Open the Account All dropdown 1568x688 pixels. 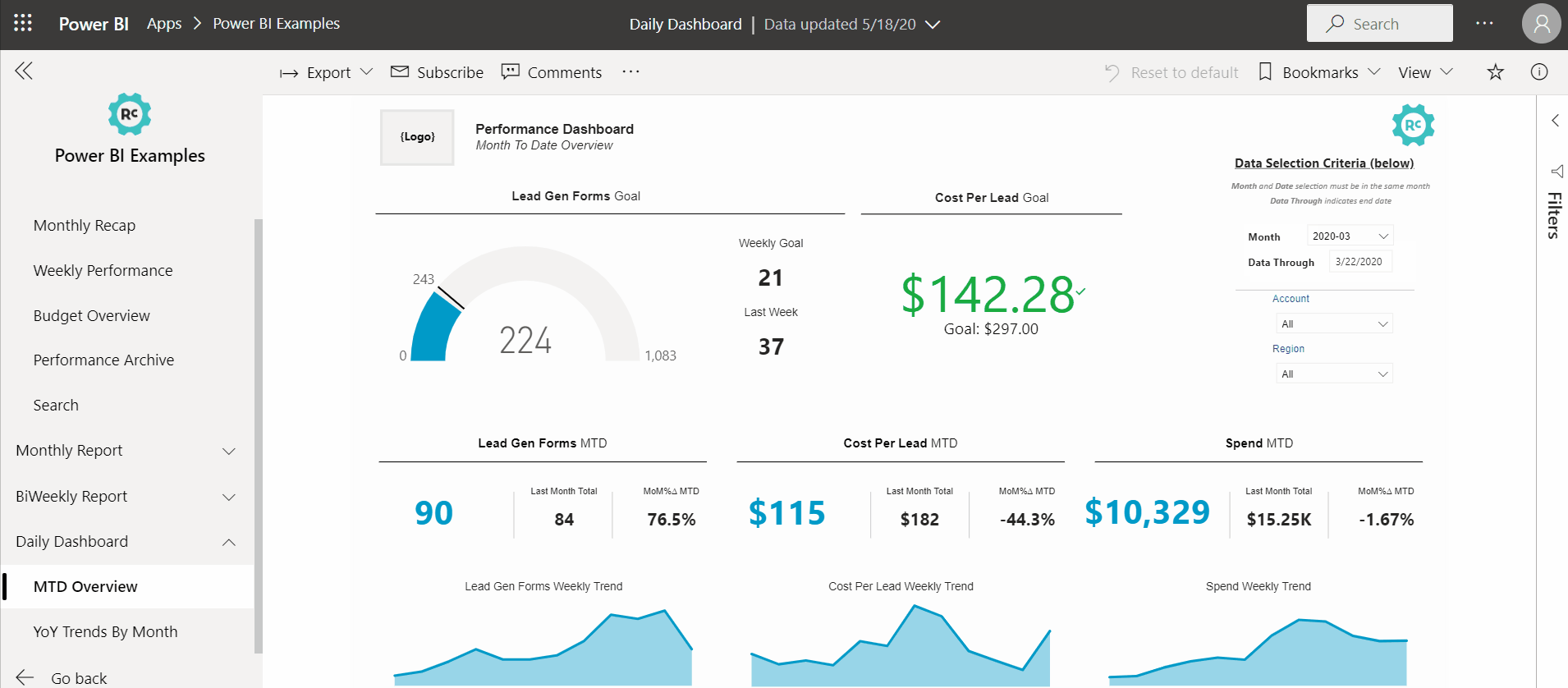[1335, 323]
